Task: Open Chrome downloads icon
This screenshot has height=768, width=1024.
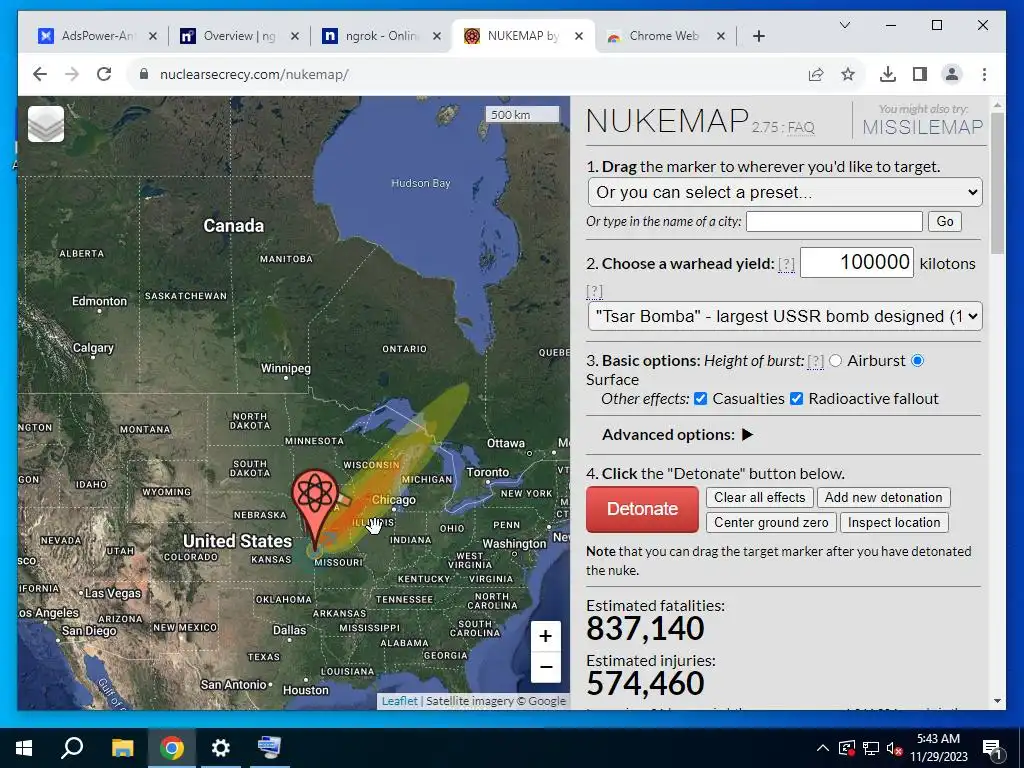Action: click(x=888, y=74)
